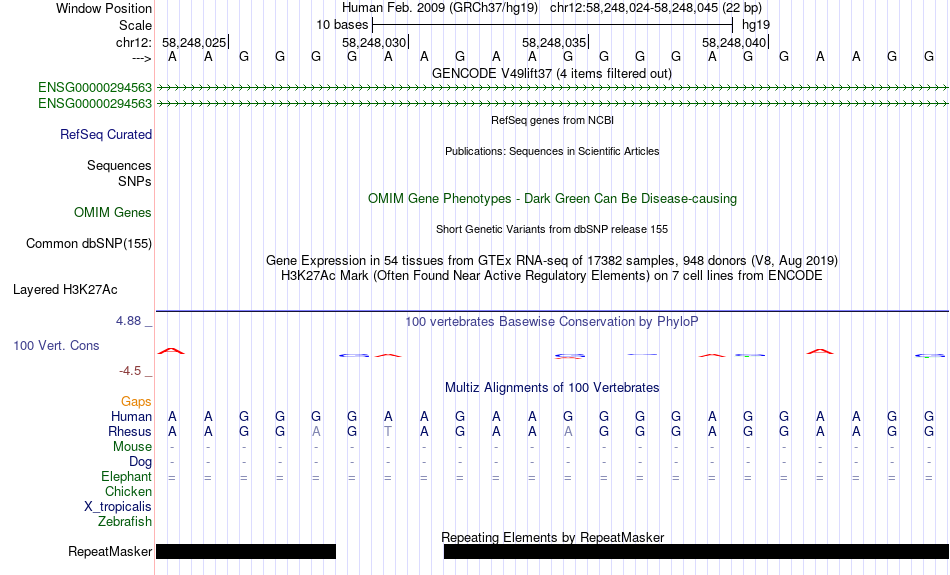Open RefSeq genes from NCBI track title

coord(552,120)
